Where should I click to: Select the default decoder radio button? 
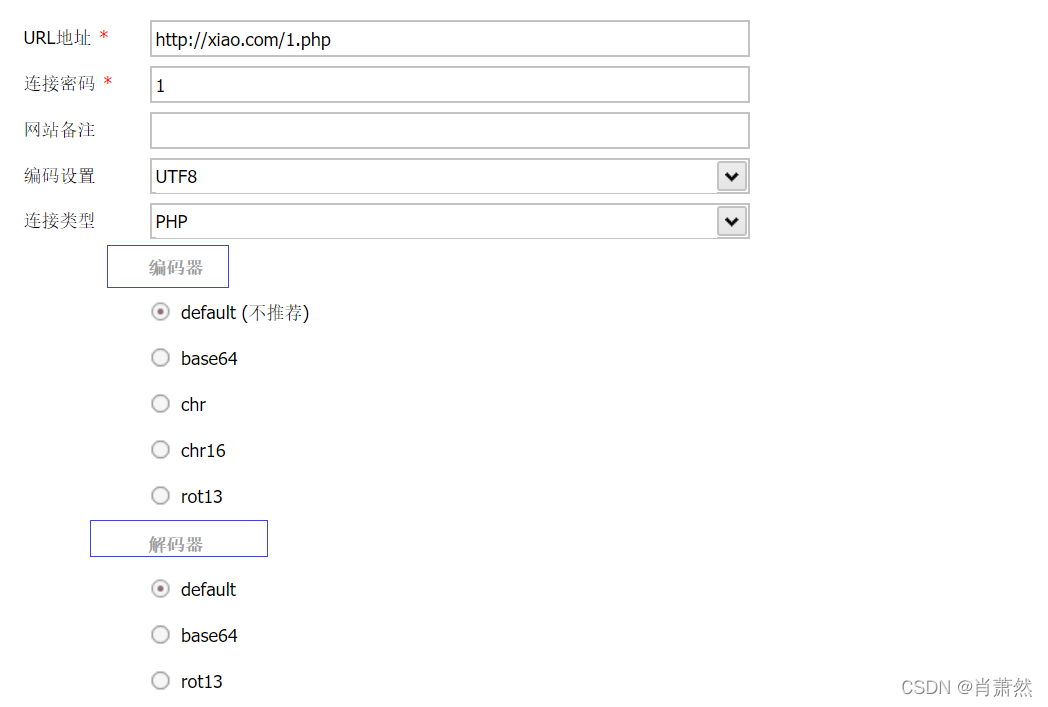point(160,589)
